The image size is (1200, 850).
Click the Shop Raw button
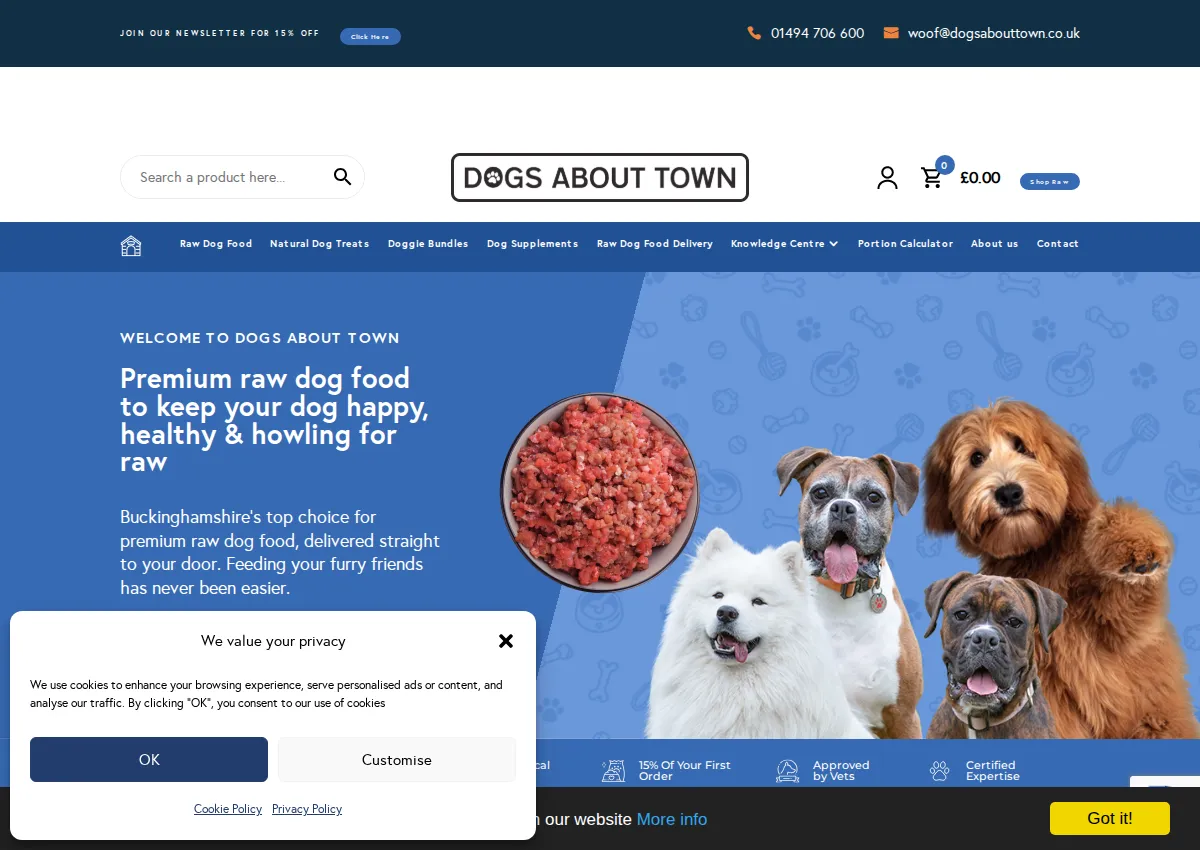pyautogui.click(x=1050, y=181)
